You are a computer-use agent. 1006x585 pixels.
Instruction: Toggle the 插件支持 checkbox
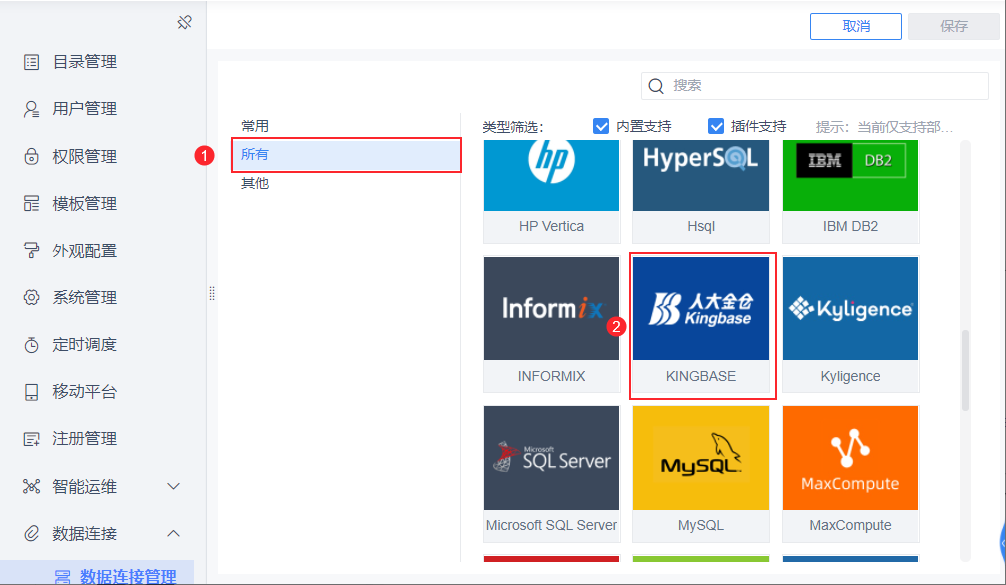[716, 126]
